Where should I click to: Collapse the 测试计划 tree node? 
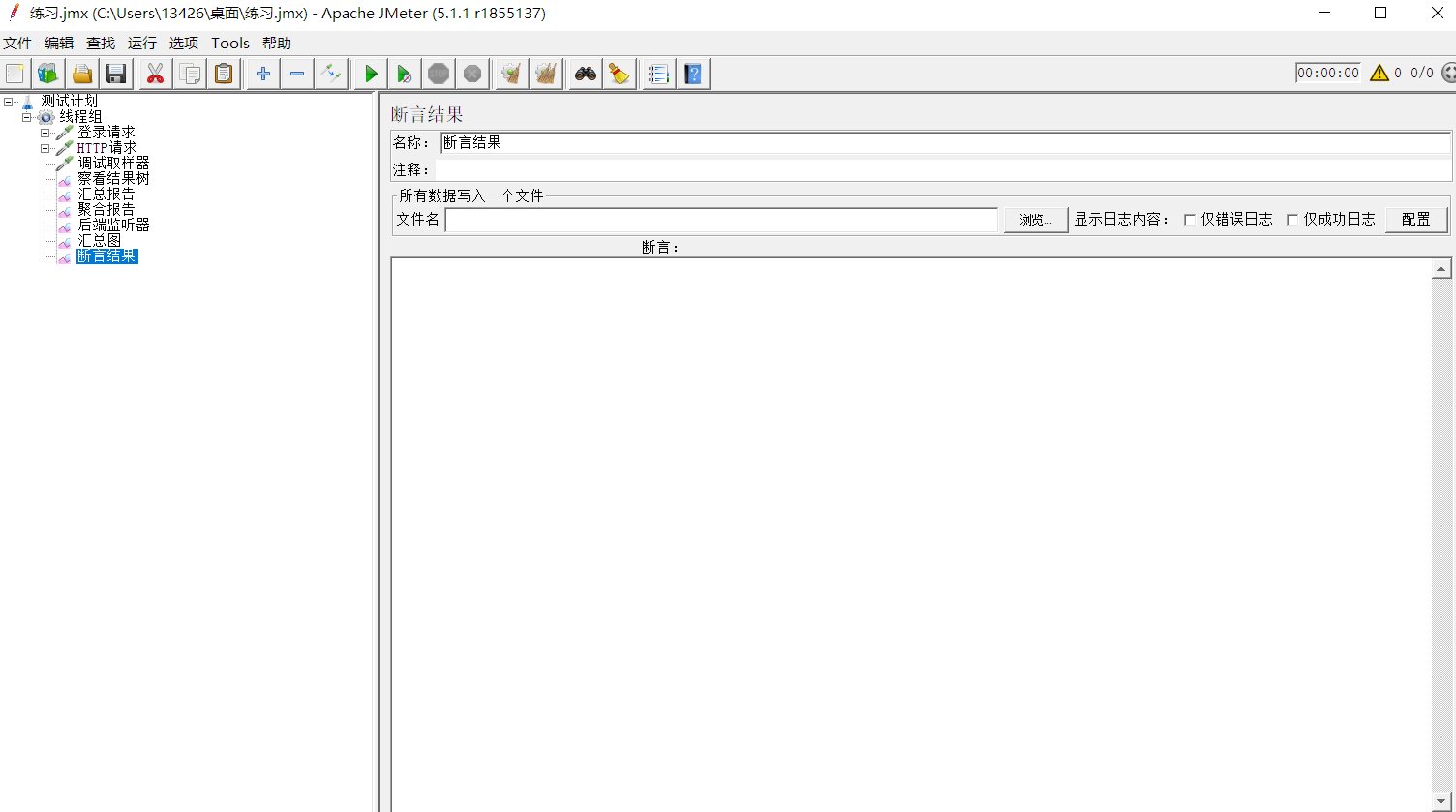click(x=9, y=101)
